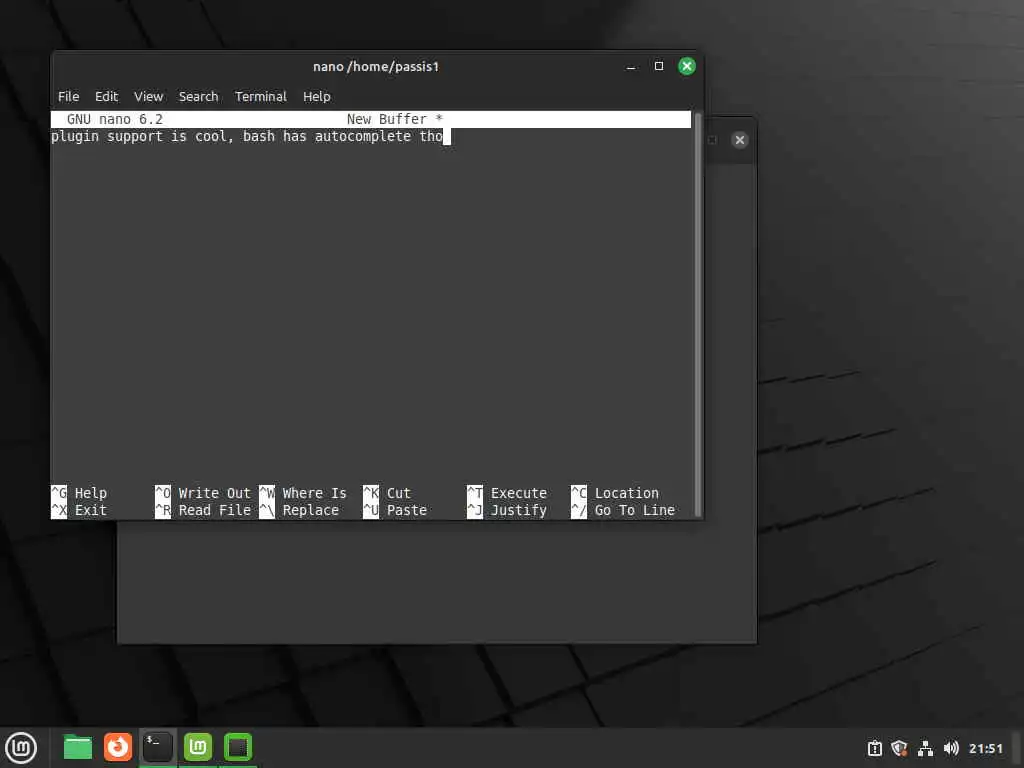Launch Firefox from the panel
Image resolution: width=1024 pixels, height=768 pixels.
tap(118, 747)
